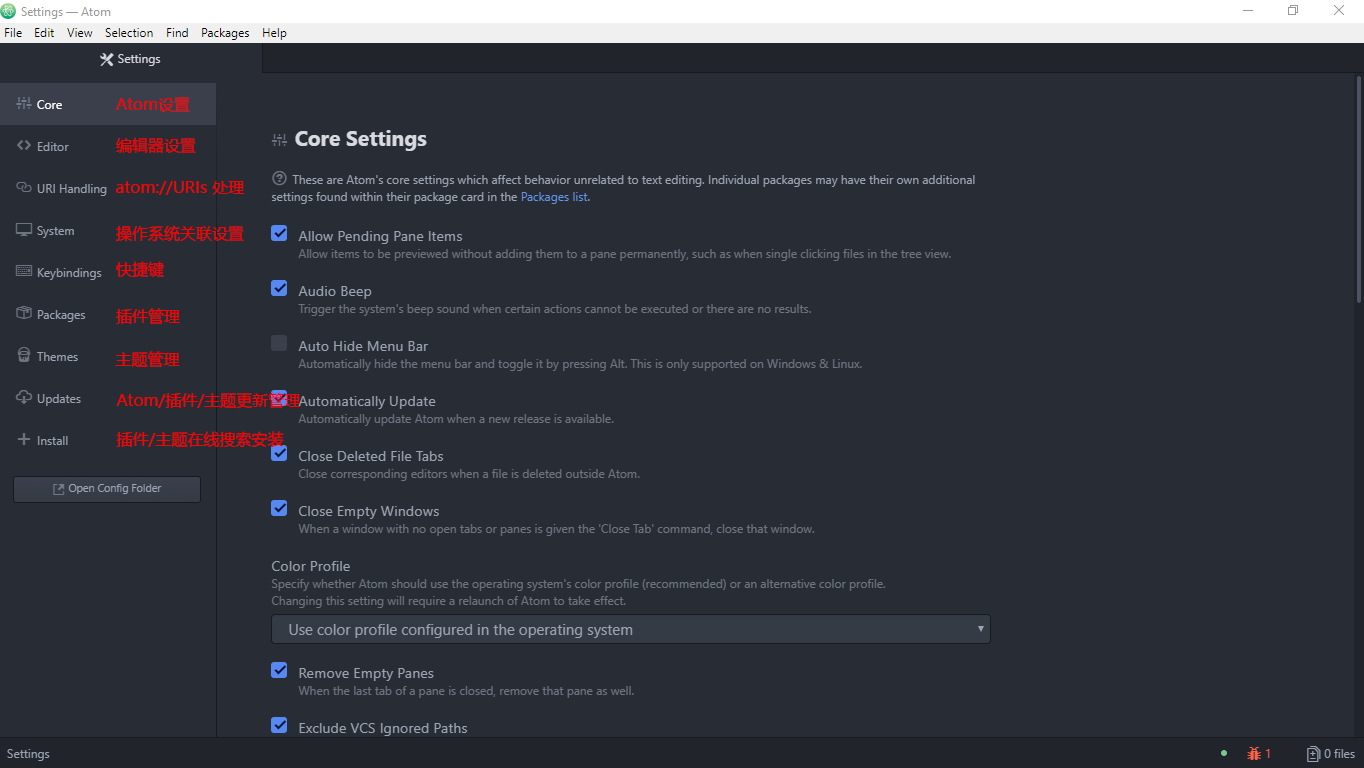Click the Themes paint bucket icon
Image resolution: width=1364 pixels, height=768 pixels.
(x=24, y=356)
